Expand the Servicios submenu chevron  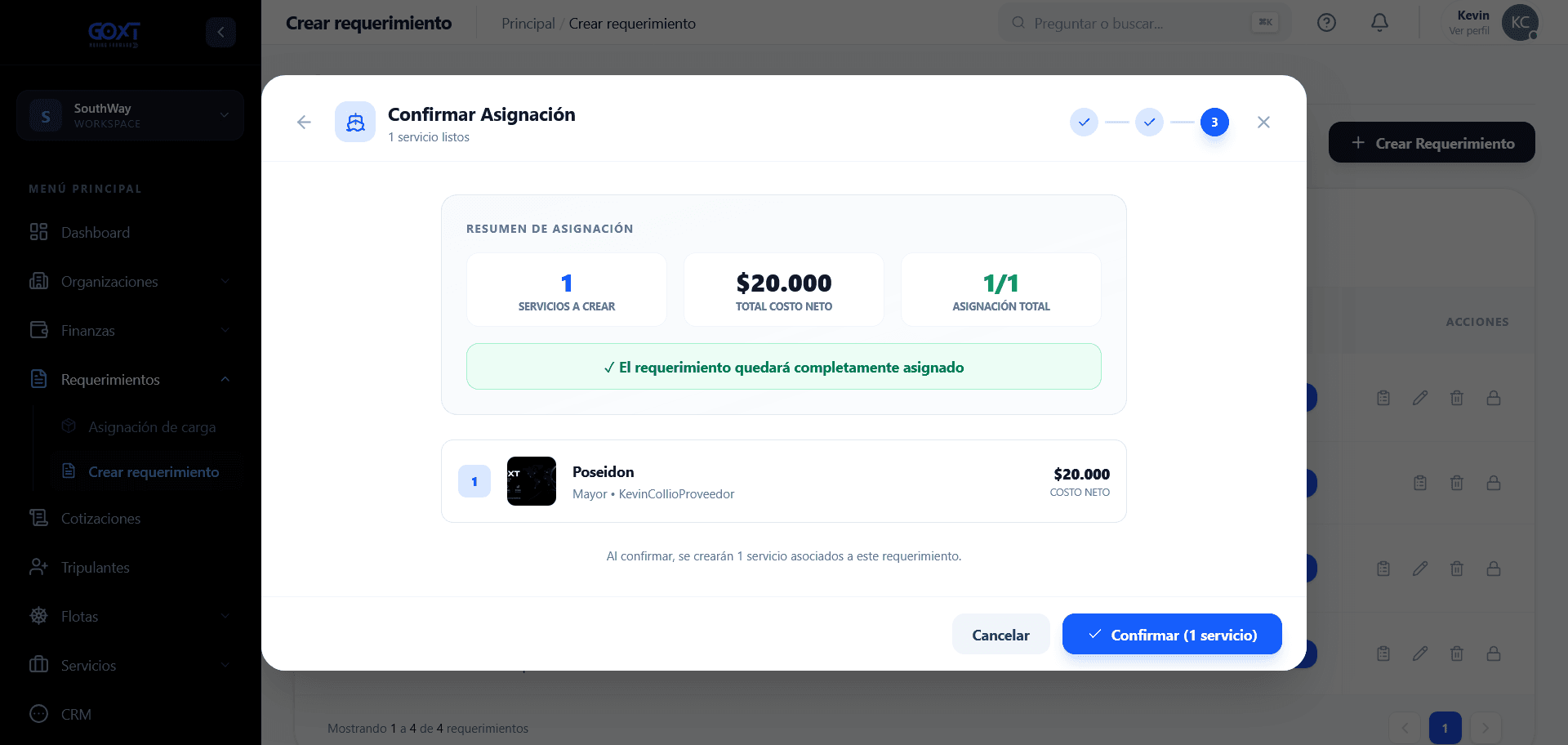click(225, 665)
